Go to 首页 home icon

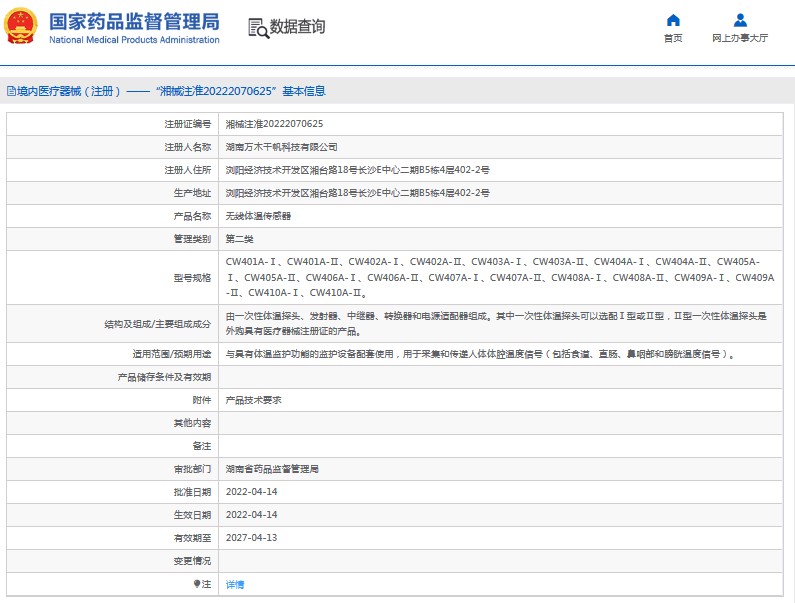coord(673,20)
